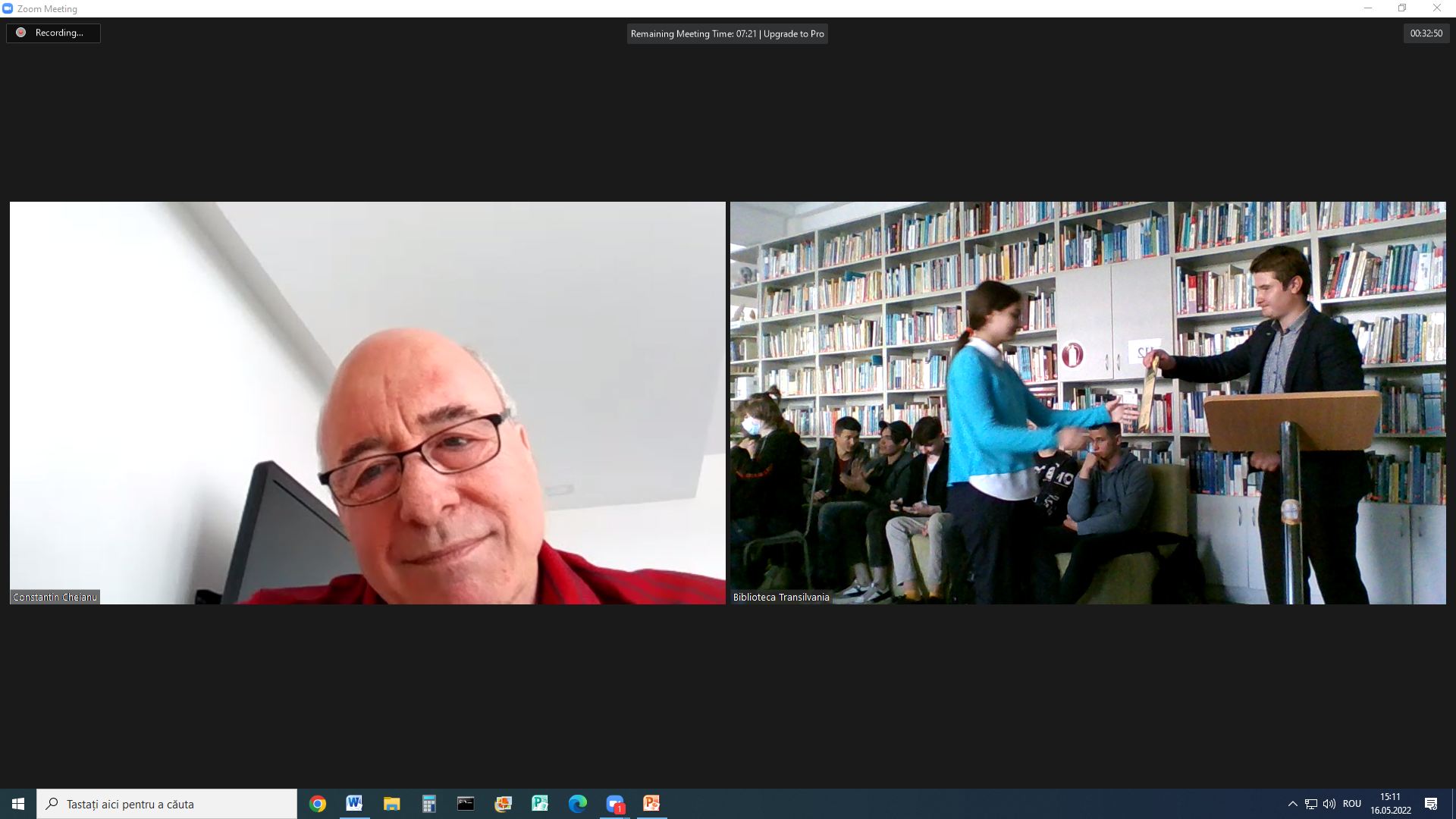Open File Explorer from the taskbar
The height and width of the screenshot is (819, 1456).
tap(391, 804)
